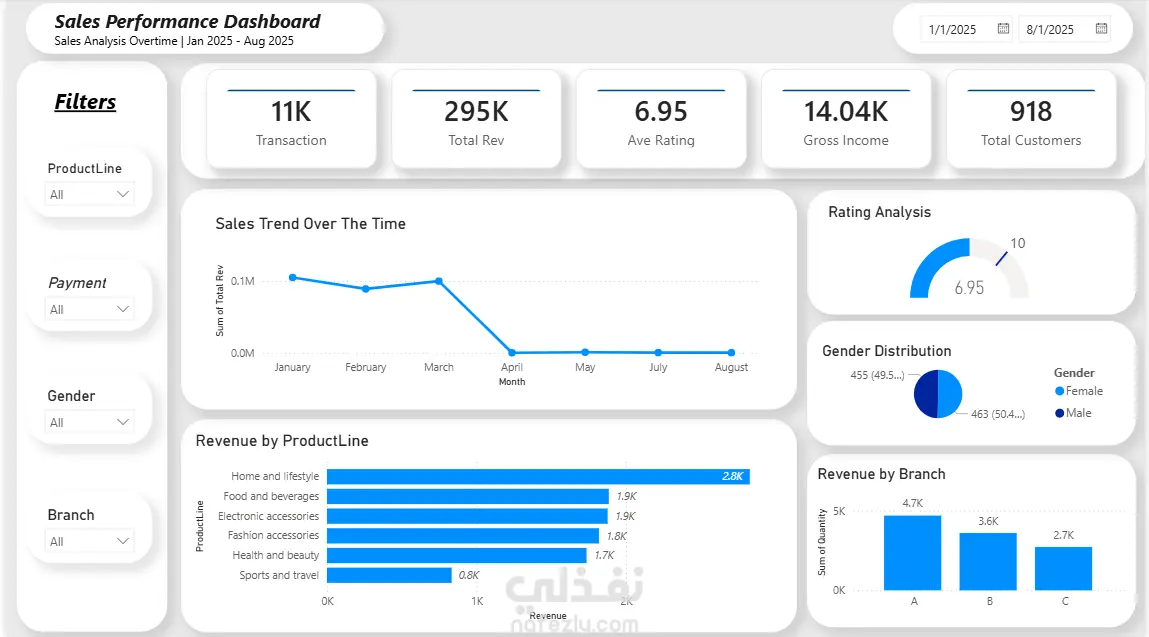This screenshot has height=637, width=1149.
Task: Select the Home and lifestyle revenue bar
Action: click(x=538, y=476)
